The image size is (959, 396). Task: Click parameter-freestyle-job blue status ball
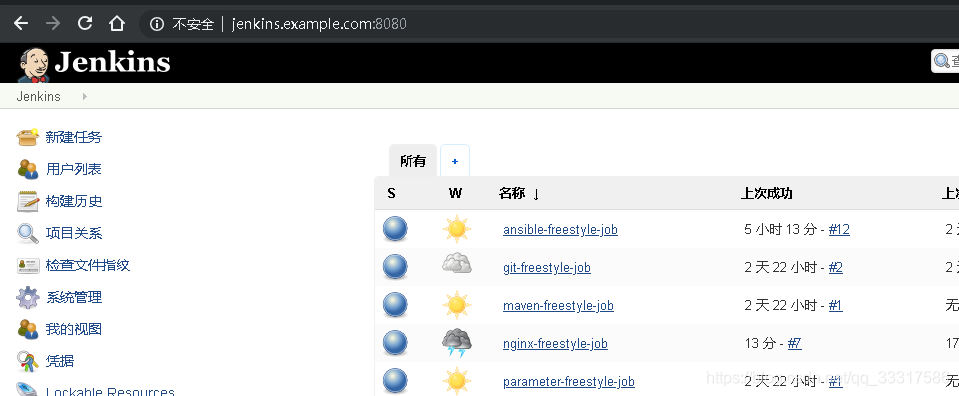[x=395, y=381]
